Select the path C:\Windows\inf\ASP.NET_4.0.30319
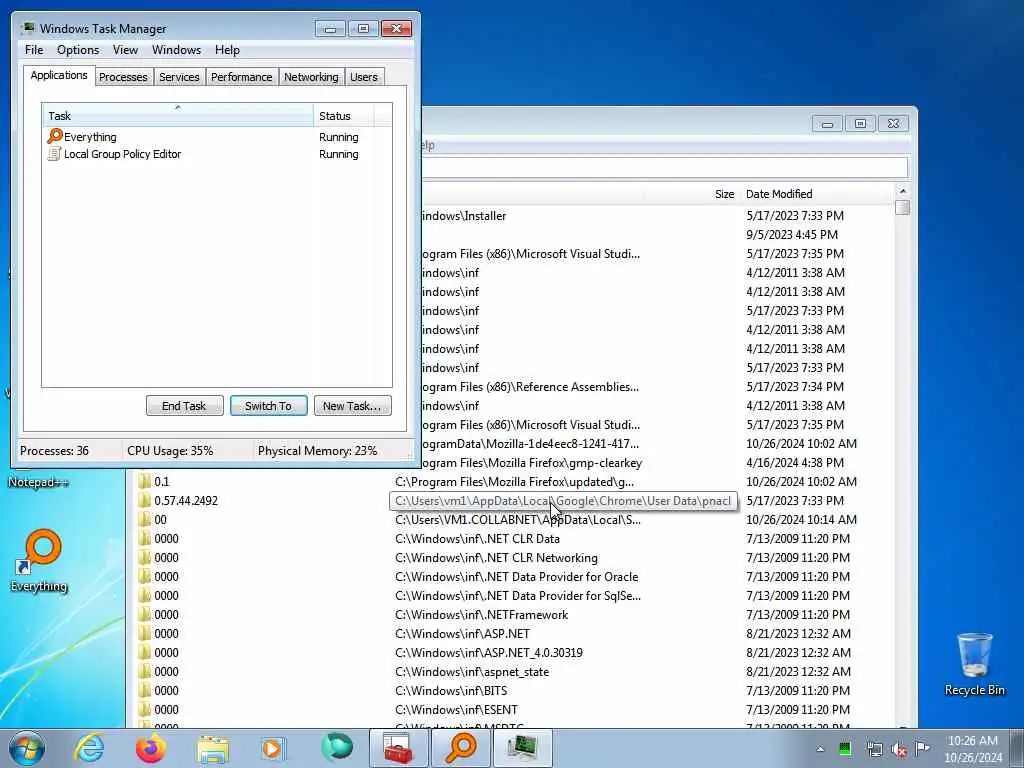Viewport: 1024px width, 768px height. [488, 652]
